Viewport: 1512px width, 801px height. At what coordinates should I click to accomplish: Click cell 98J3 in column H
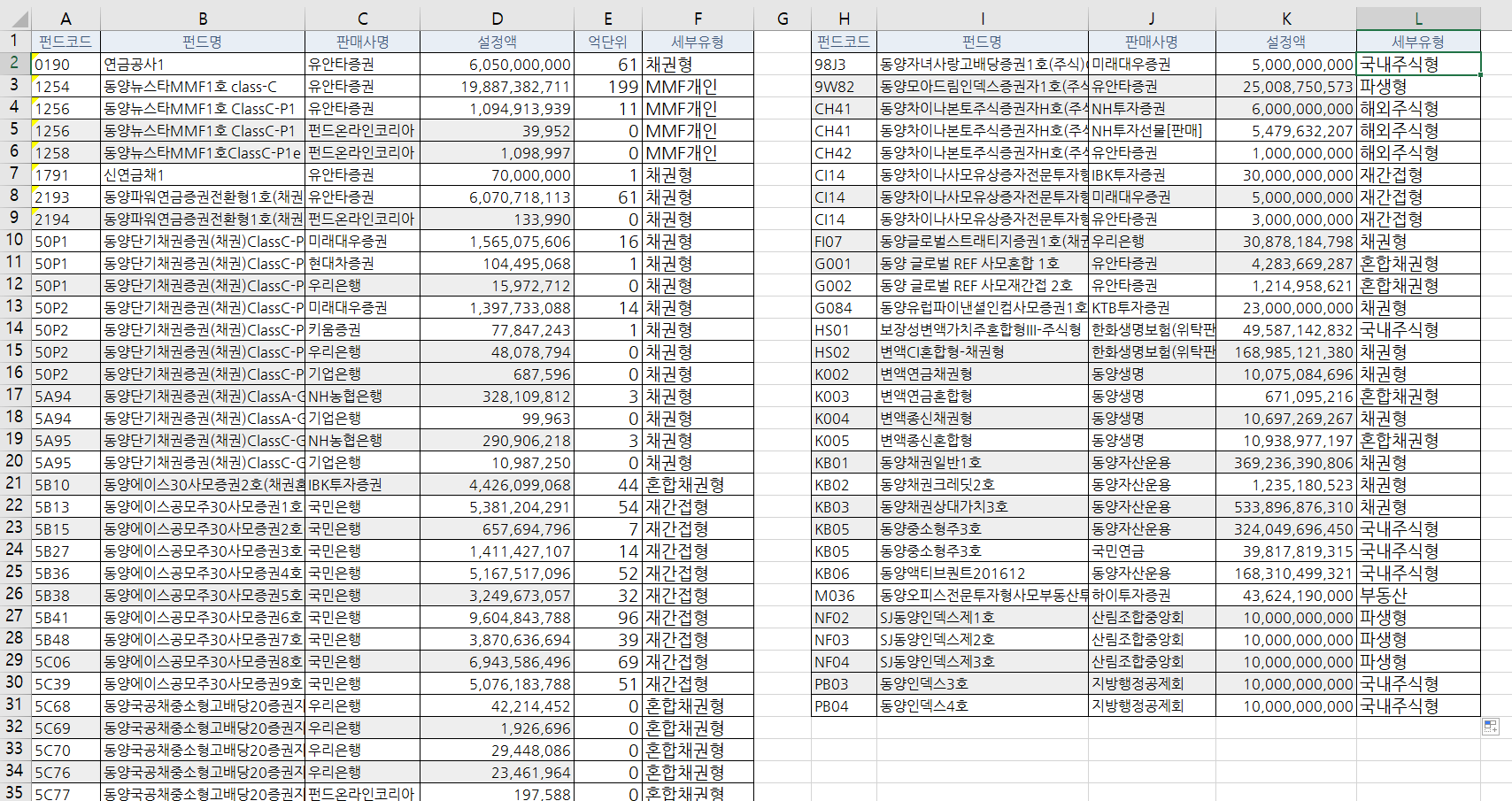[x=845, y=64]
